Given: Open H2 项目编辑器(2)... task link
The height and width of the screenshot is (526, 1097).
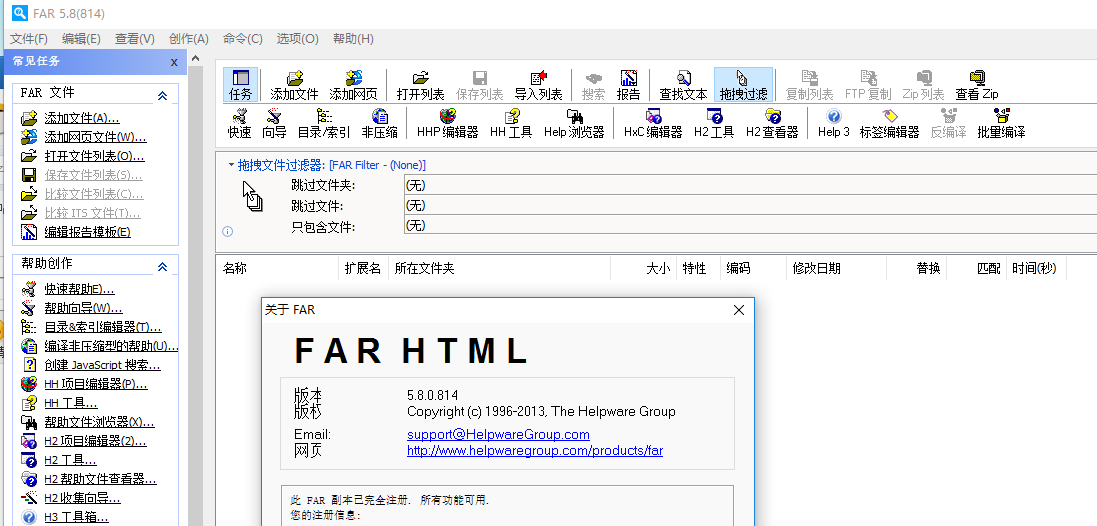Looking at the screenshot, I should [95, 441].
